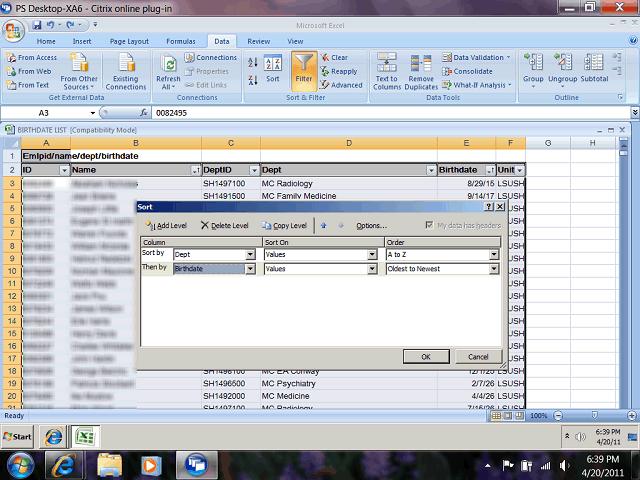Switch to the Home tab
640x480 pixels.
(x=46, y=41)
